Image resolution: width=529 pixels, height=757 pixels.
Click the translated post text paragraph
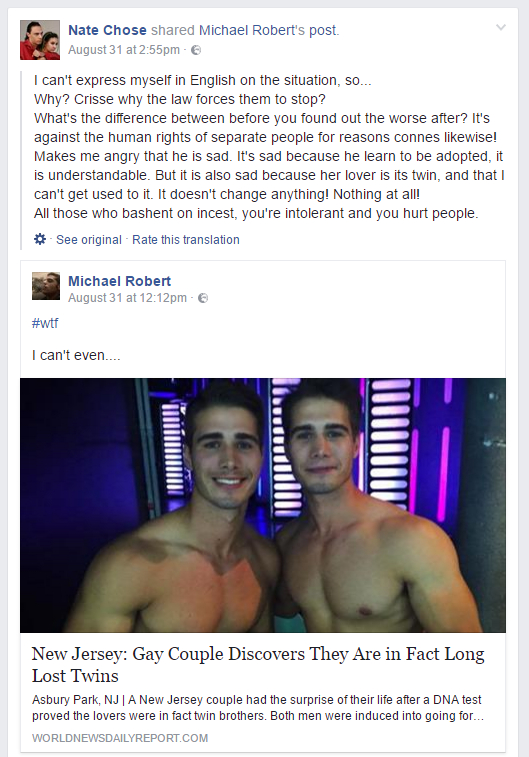pos(269,146)
